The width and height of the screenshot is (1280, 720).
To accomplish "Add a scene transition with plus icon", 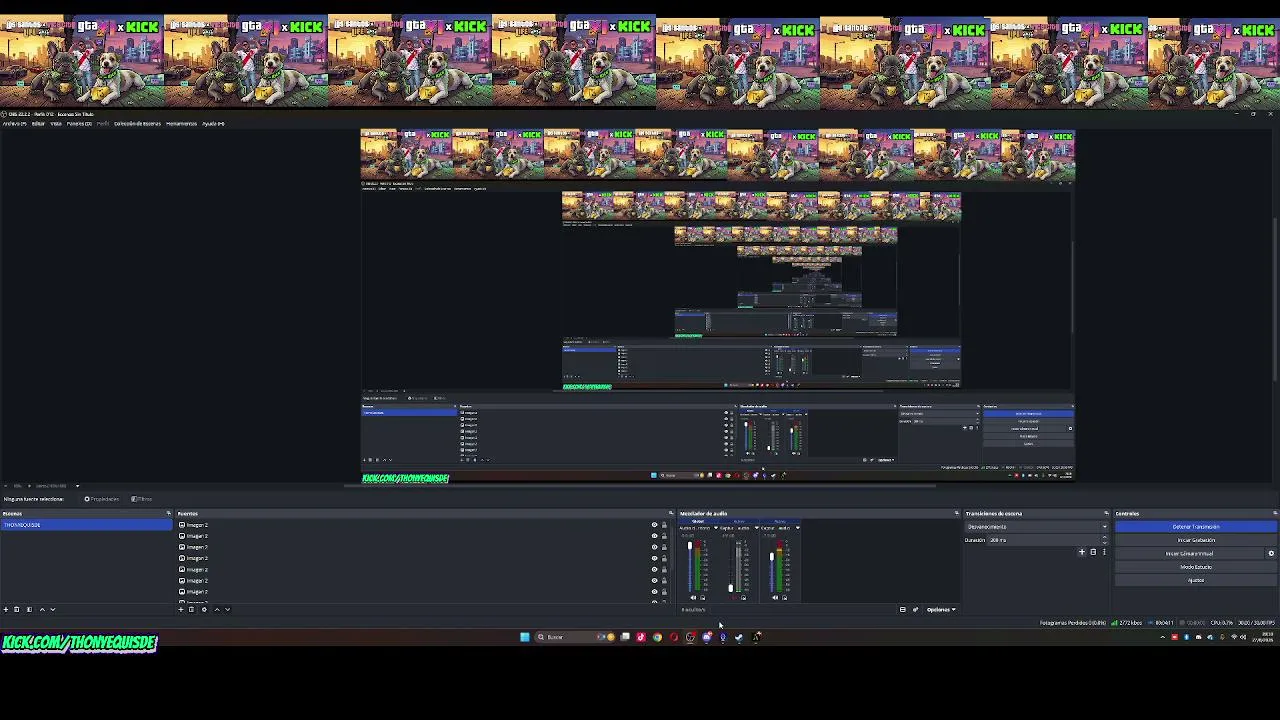I will tap(1081, 552).
